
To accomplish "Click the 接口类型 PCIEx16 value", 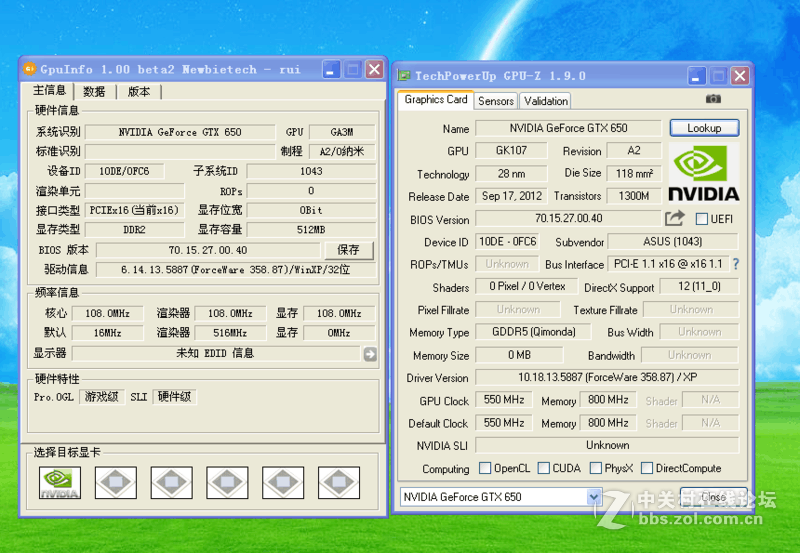I will [134, 210].
